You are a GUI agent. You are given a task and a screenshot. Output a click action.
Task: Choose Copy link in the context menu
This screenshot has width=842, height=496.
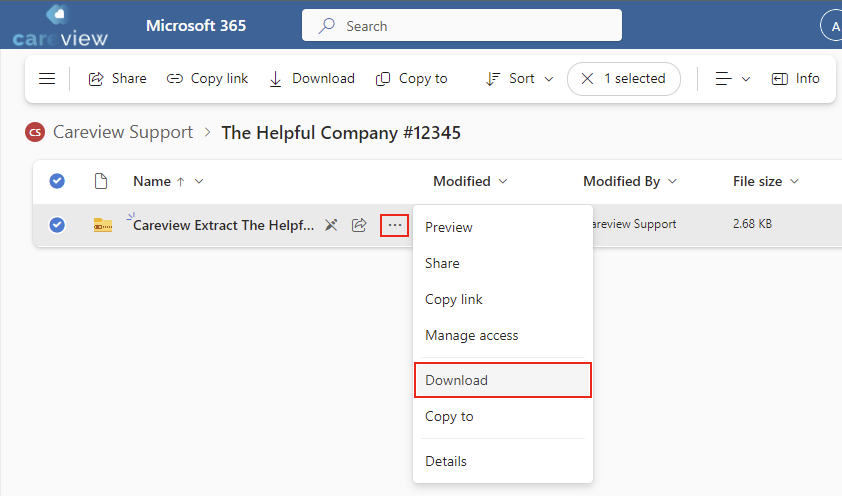(503, 299)
